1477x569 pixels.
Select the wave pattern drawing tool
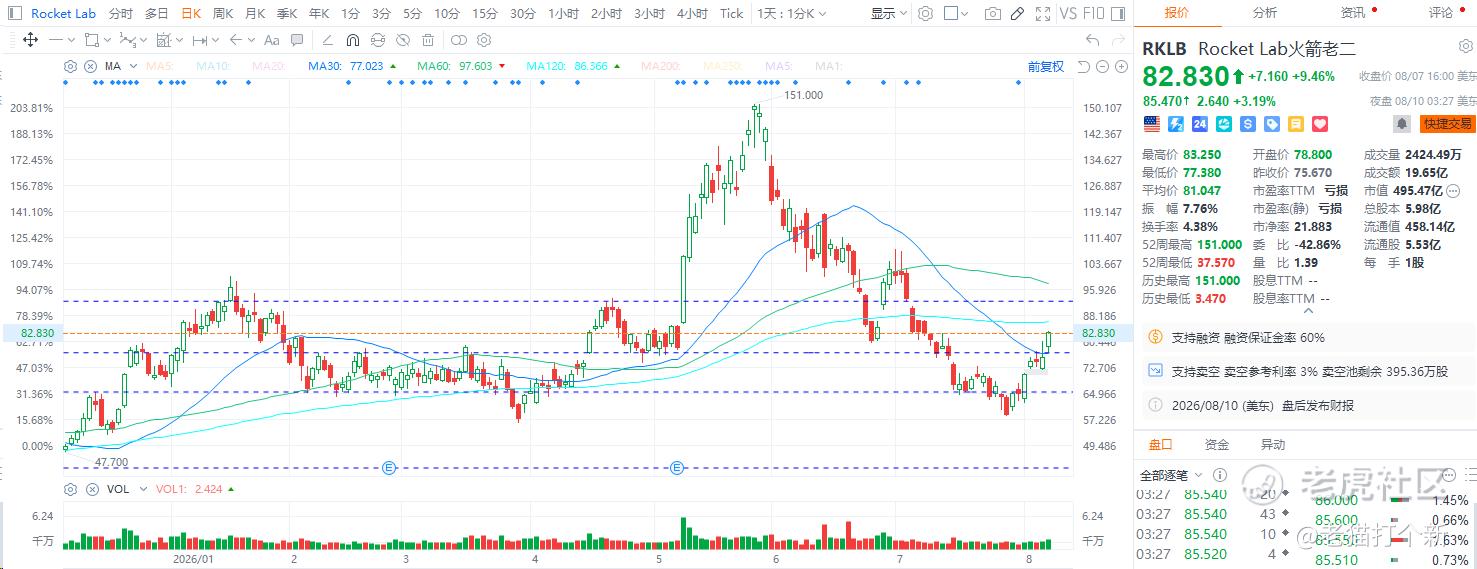pyautogui.click(x=127, y=40)
